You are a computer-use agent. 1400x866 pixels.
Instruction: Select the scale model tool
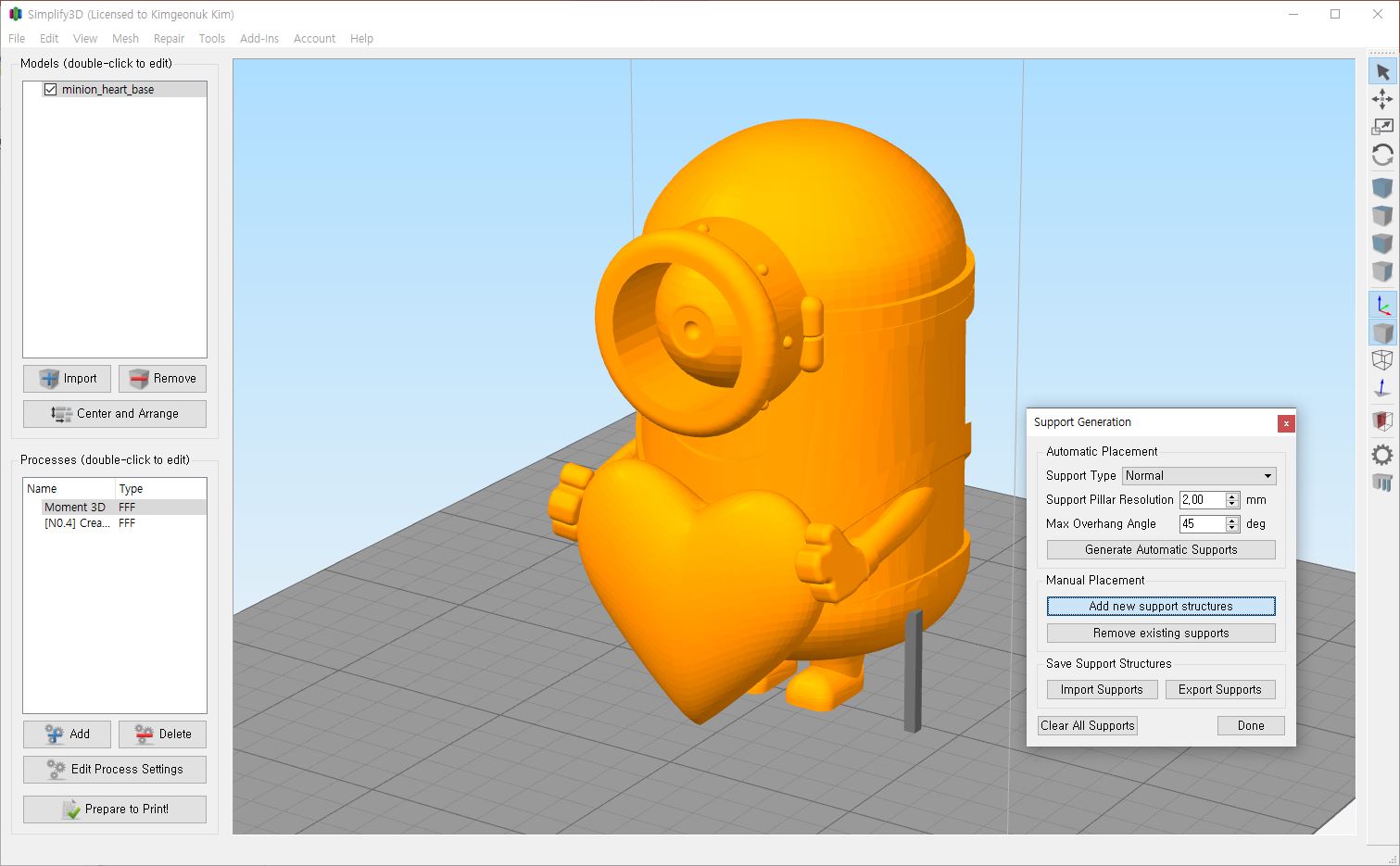[1382, 127]
